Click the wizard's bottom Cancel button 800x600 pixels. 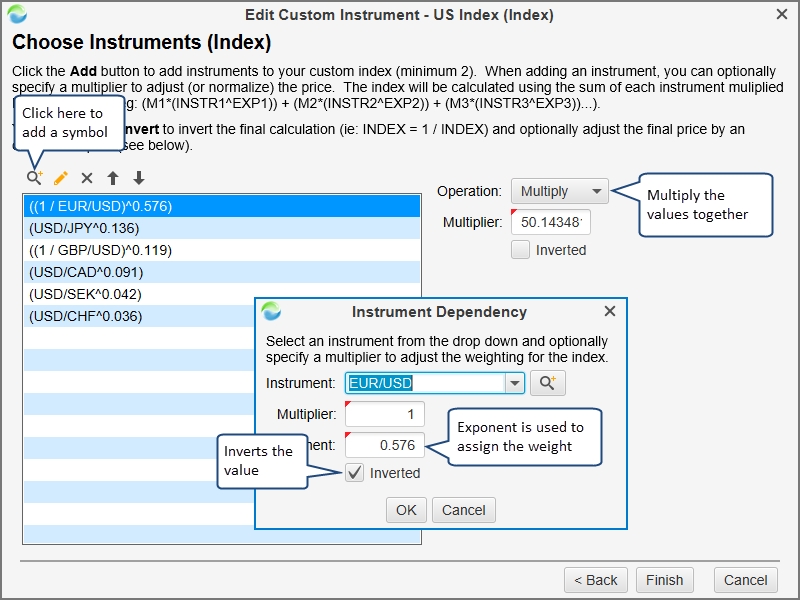(745, 580)
